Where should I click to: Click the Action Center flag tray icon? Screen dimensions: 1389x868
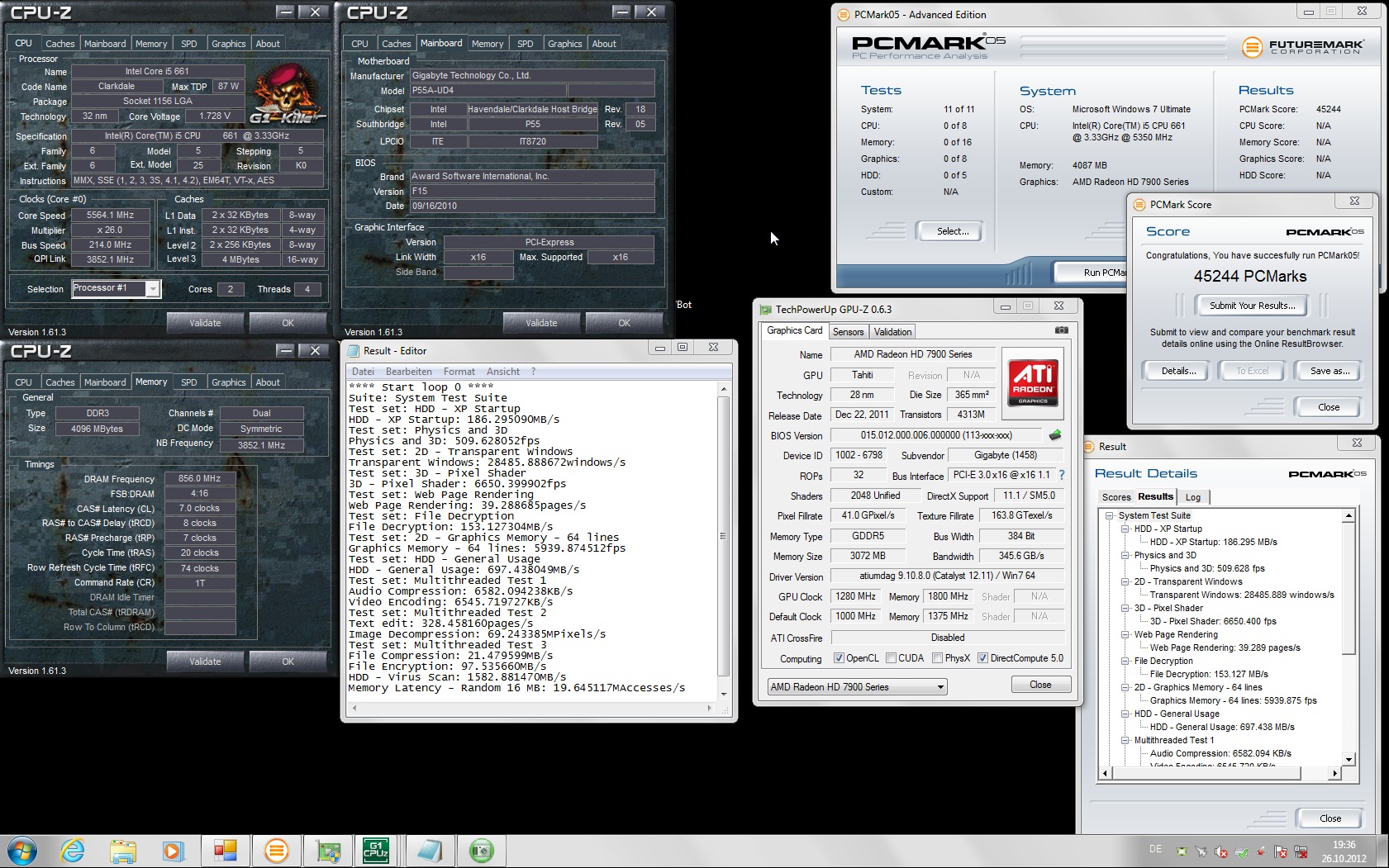(x=1281, y=851)
